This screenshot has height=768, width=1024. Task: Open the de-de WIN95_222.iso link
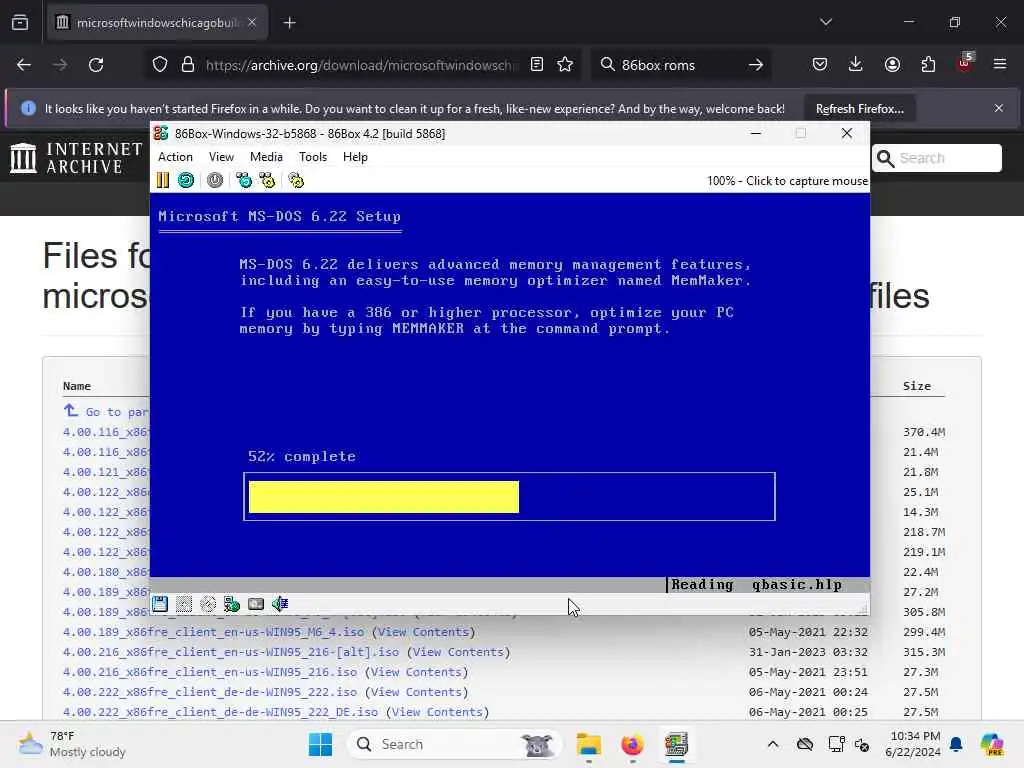click(x=210, y=692)
